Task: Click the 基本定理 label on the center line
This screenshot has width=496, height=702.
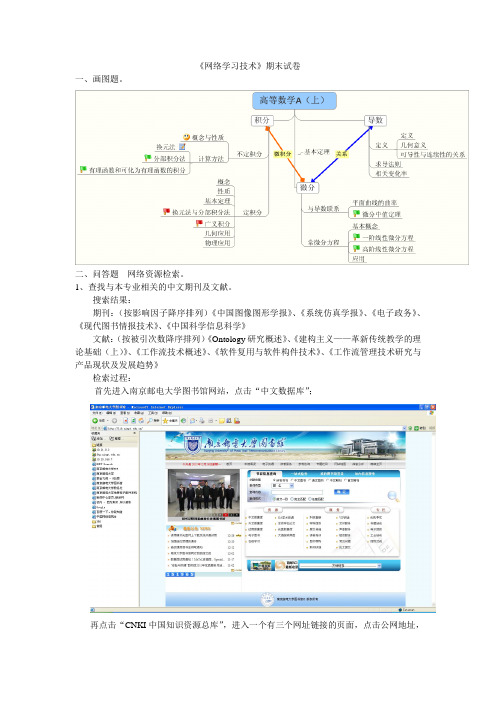Action: tap(316, 152)
